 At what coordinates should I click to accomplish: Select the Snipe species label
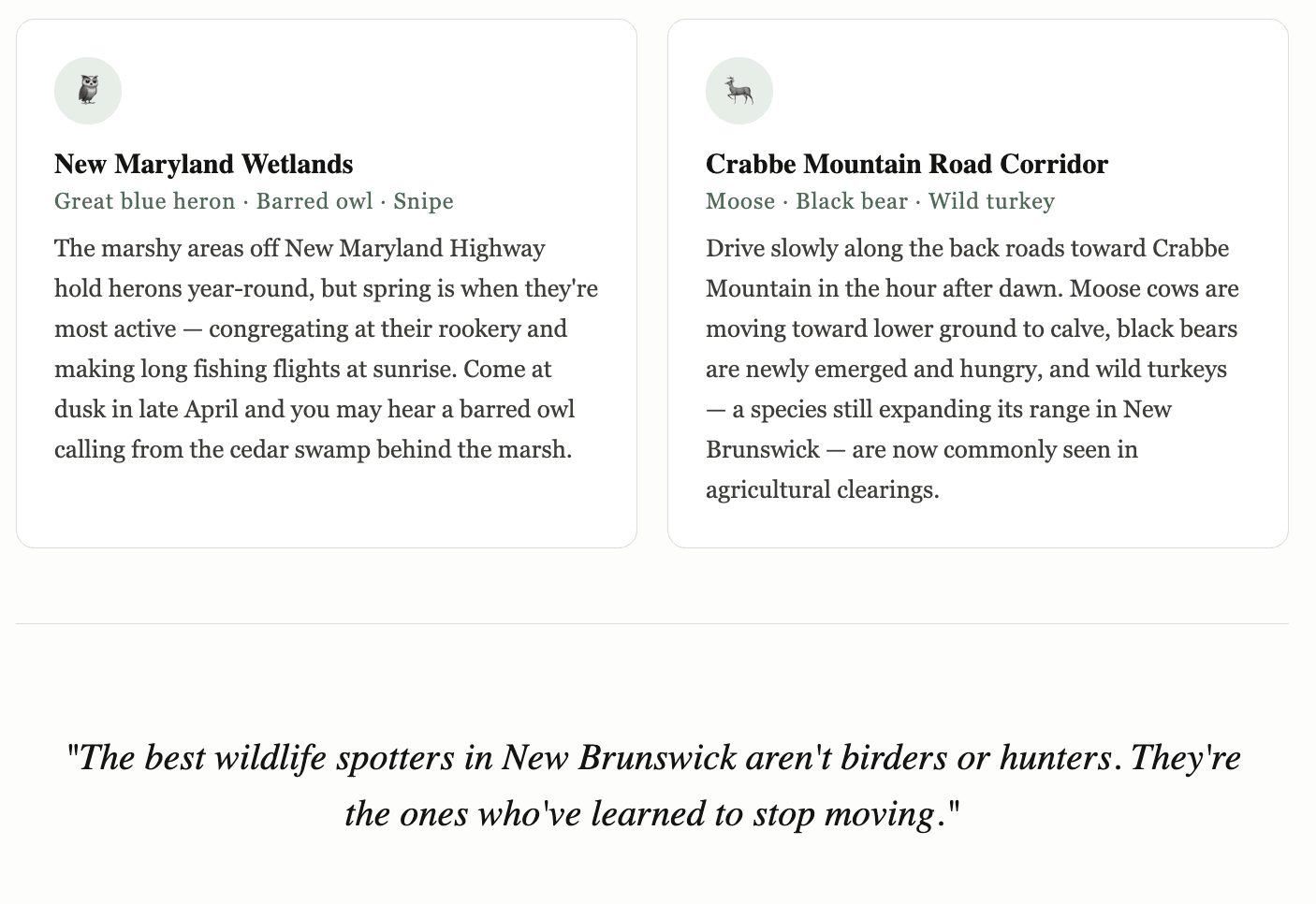pyautogui.click(x=423, y=201)
